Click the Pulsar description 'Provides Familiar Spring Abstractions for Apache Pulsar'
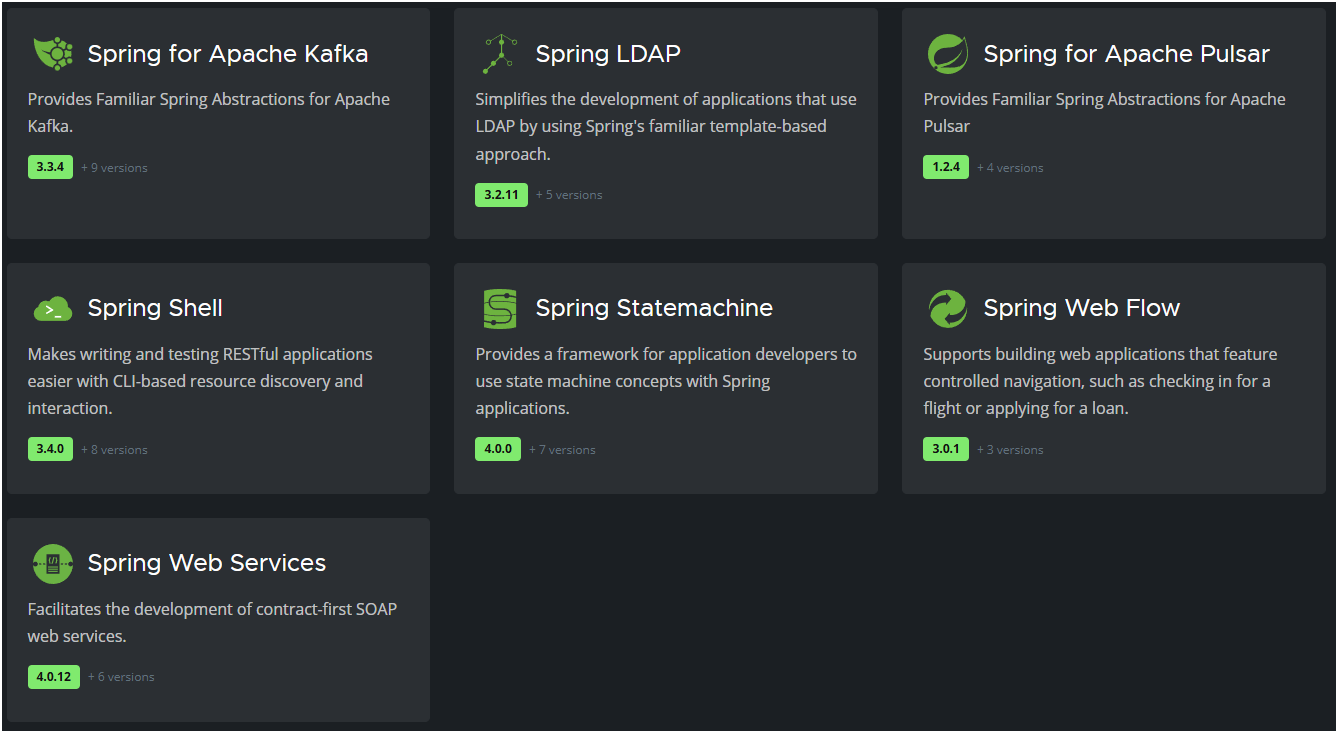Viewport: 1338px width, 733px height. pyautogui.click(x=1105, y=113)
